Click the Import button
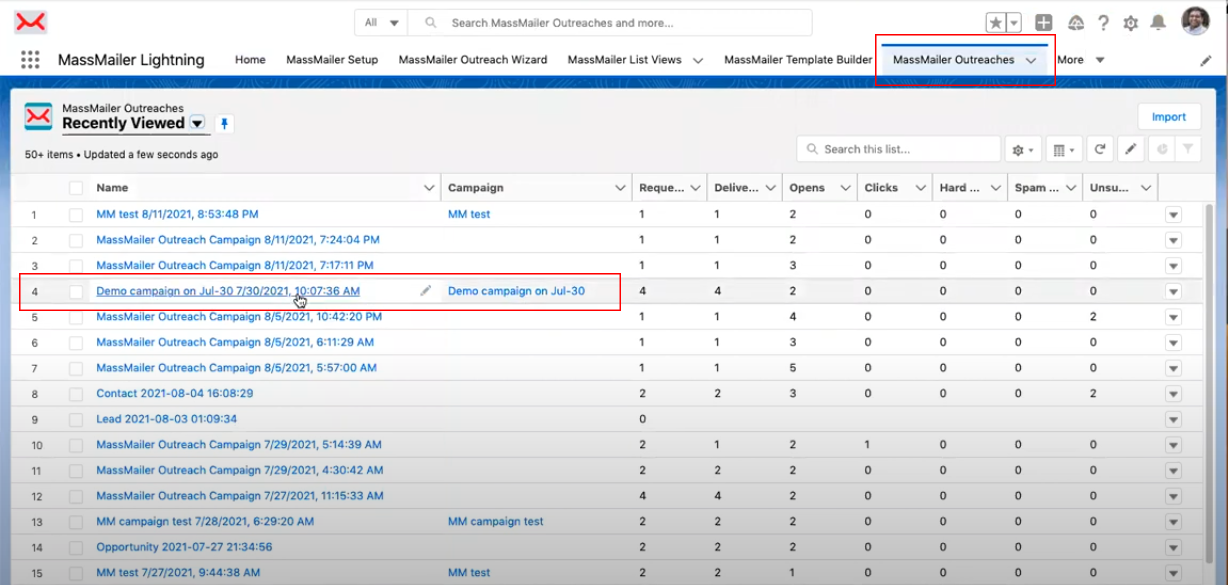Screen dimensions: 1228x585 pyautogui.click(x=1169, y=117)
